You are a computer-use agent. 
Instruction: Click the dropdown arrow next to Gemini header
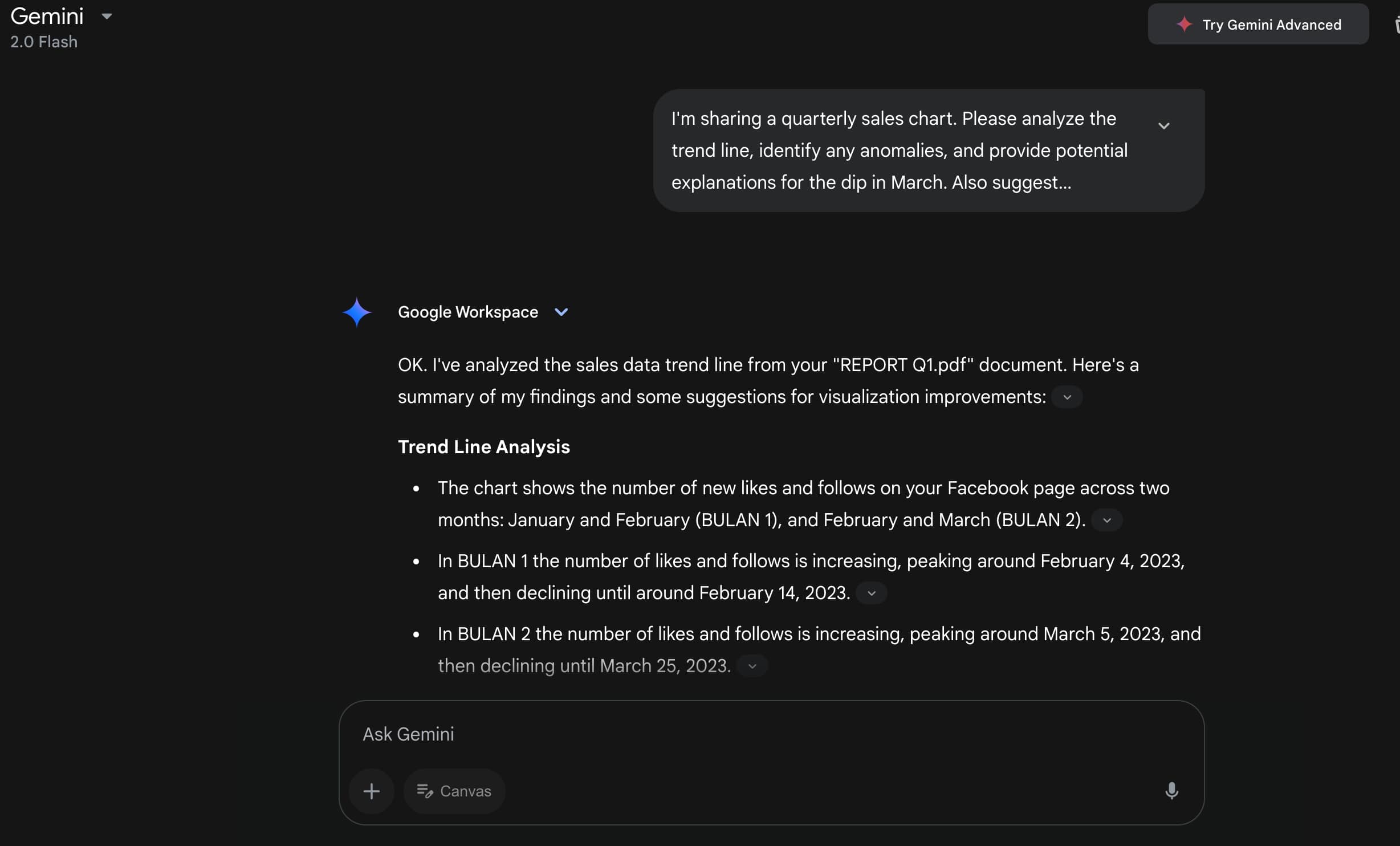(107, 16)
